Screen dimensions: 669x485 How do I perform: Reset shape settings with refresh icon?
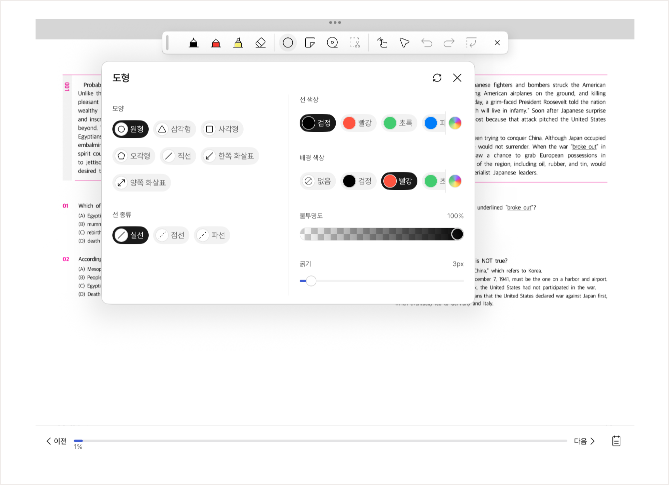(437, 78)
